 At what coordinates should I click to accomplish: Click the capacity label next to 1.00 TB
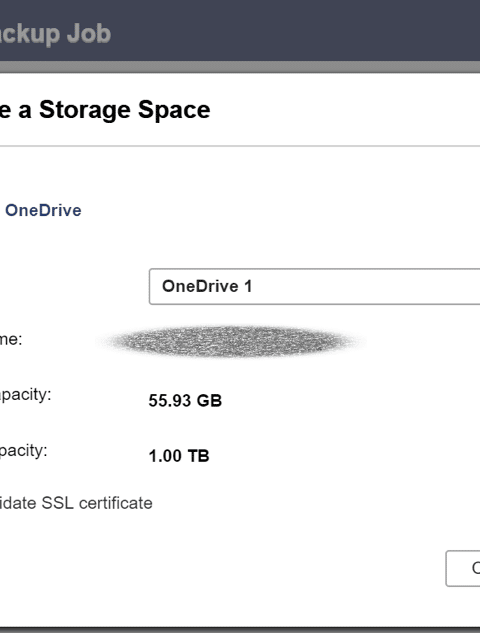click(x=23, y=451)
